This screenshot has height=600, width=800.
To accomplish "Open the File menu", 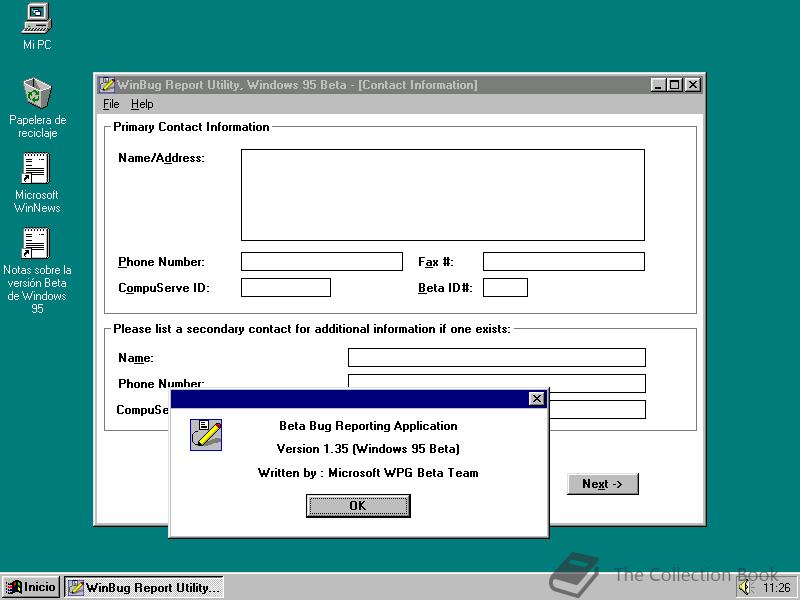I will point(111,104).
